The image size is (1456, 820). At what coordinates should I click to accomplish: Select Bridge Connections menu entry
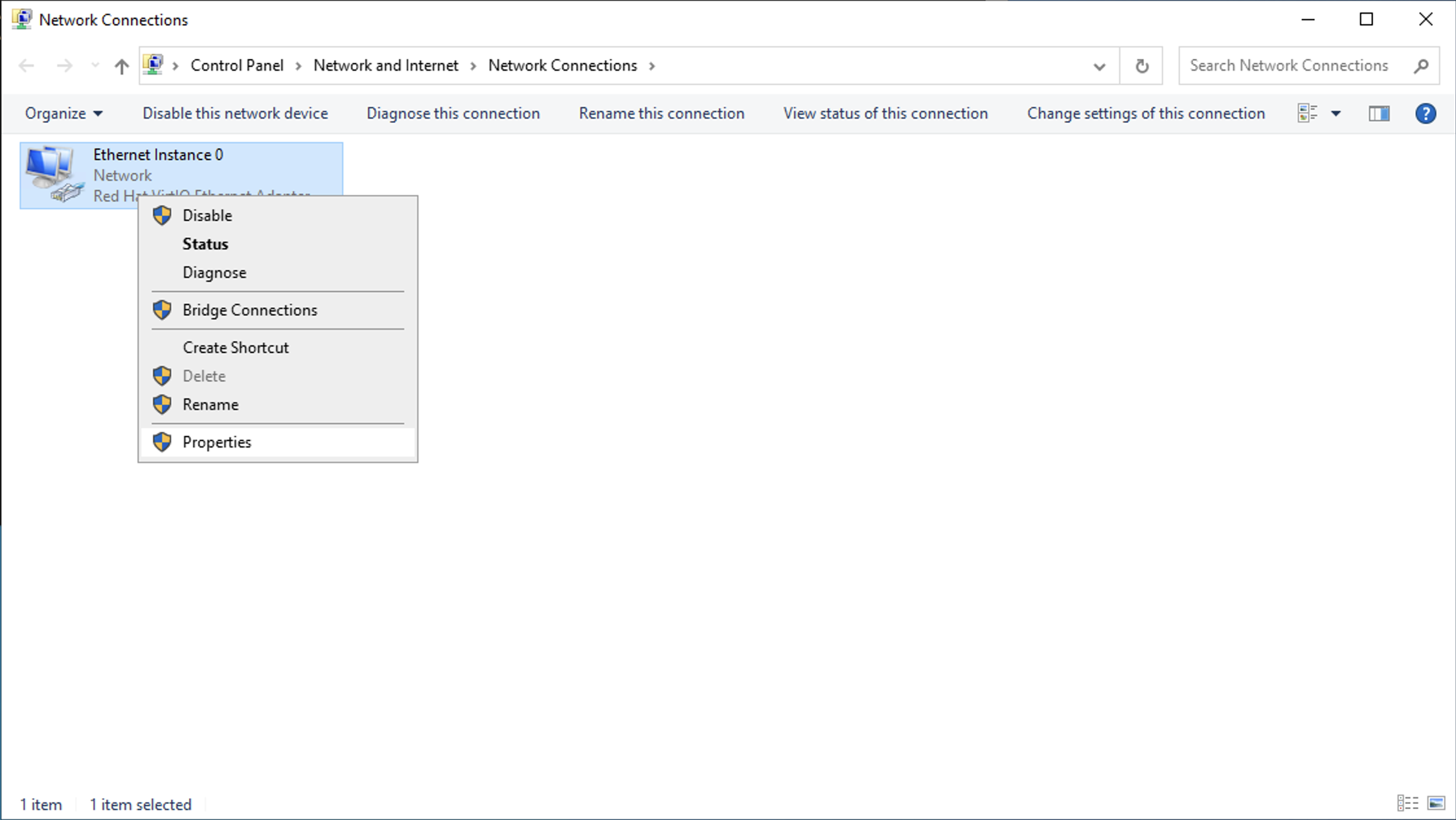(249, 310)
